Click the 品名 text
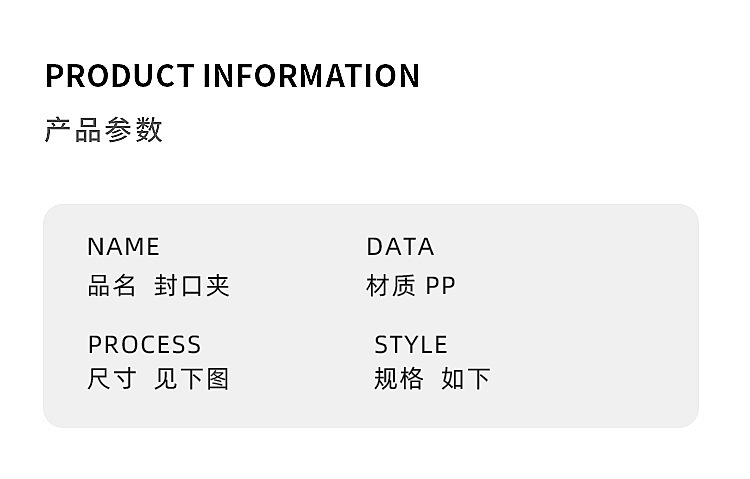Screen dimensions: 750x479 (112, 286)
